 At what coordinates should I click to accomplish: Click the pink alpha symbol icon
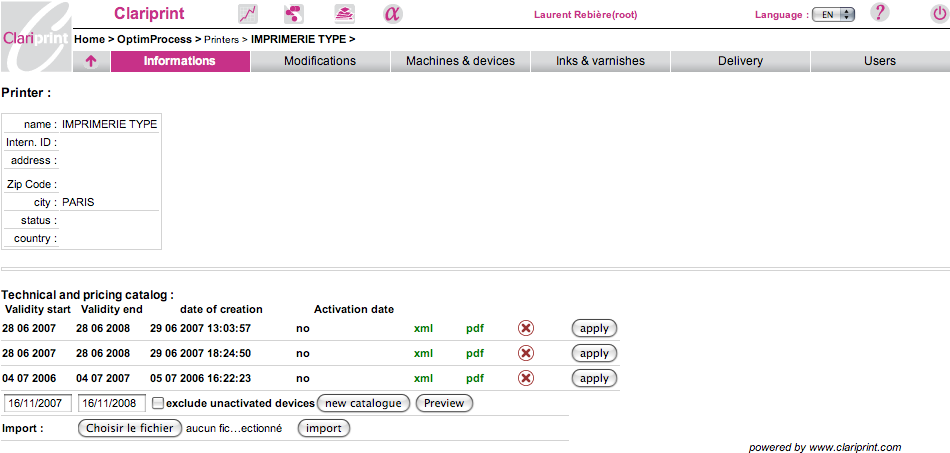(393, 14)
